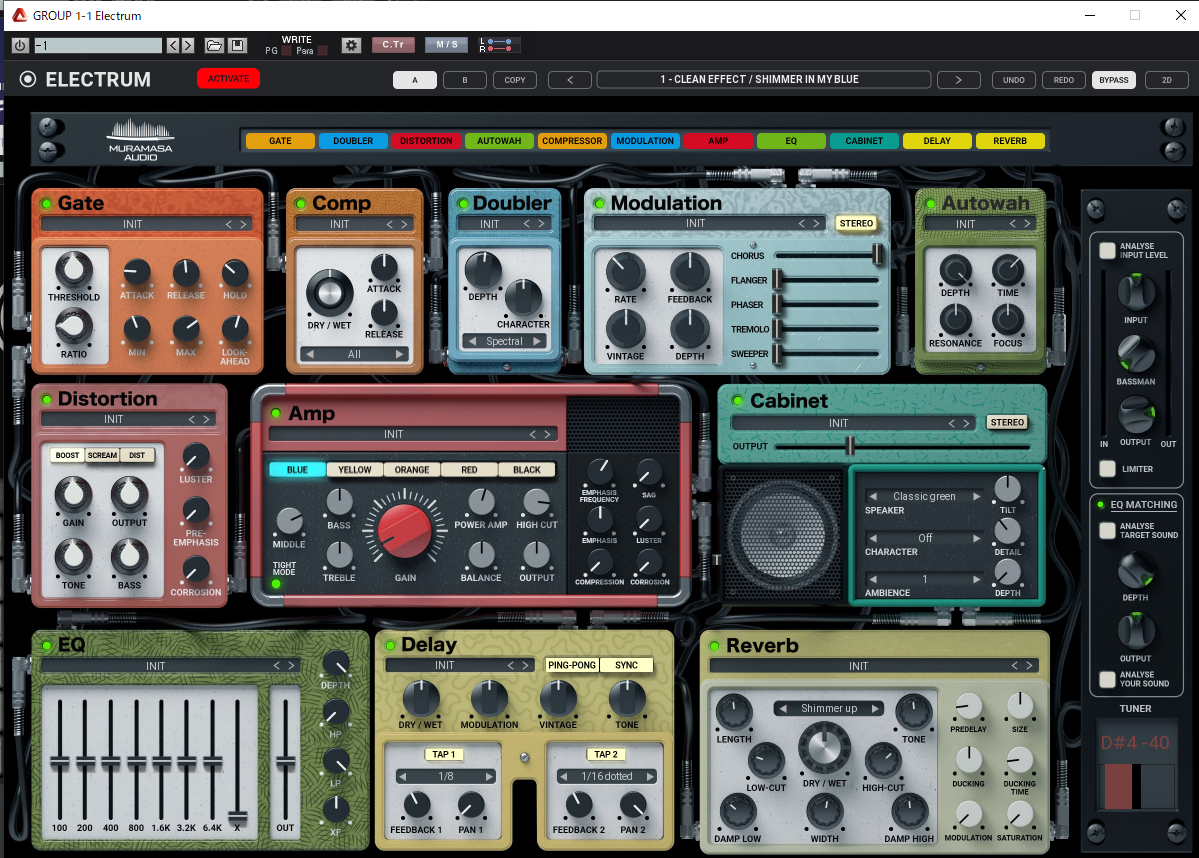Click the Distortion Tone knob

coord(73,557)
